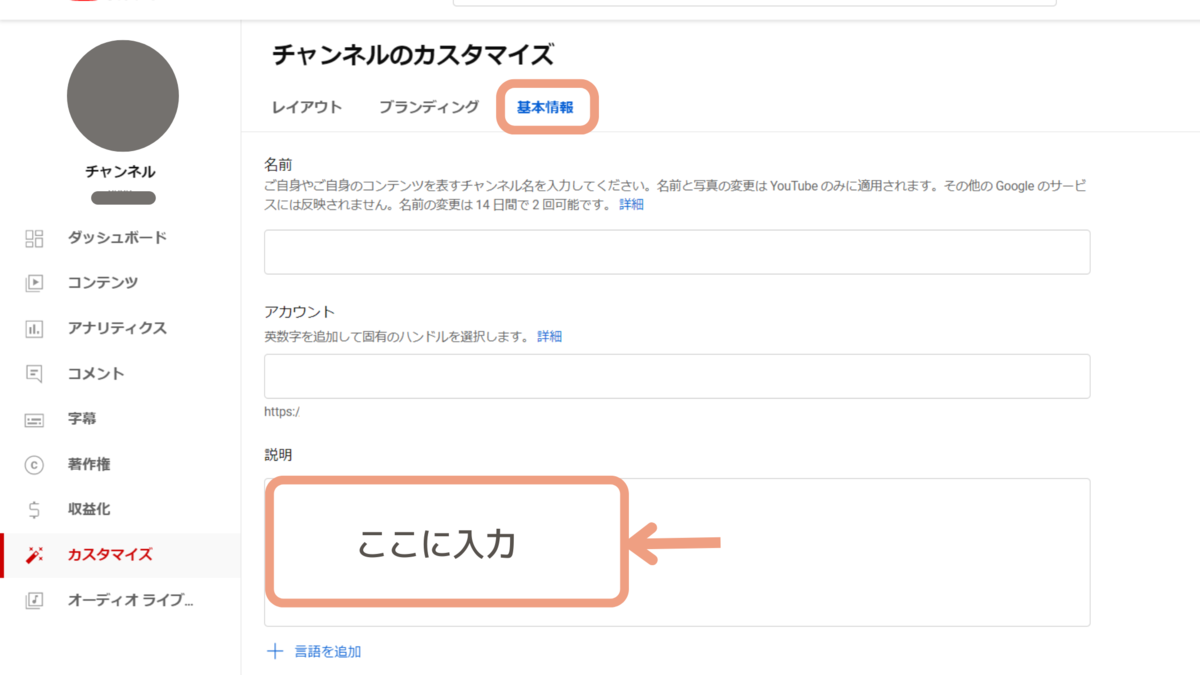The height and width of the screenshot is (675, 1200).
Task: Click the search box in top bar
Action: tap(755, 3)
